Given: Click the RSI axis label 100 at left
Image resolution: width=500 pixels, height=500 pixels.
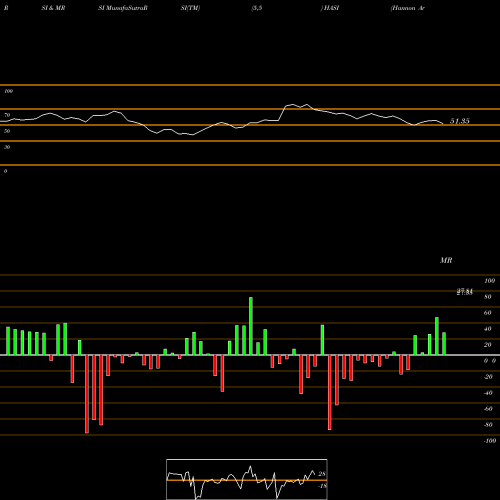Looking at the screenshot, I should [x=8, y=91].
